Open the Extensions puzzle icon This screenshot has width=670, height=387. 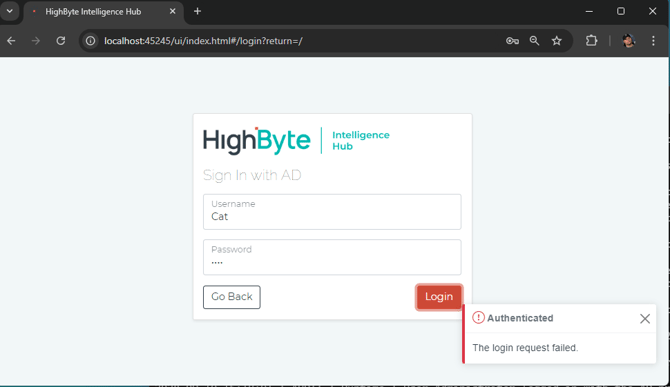[x=591, y=41]
